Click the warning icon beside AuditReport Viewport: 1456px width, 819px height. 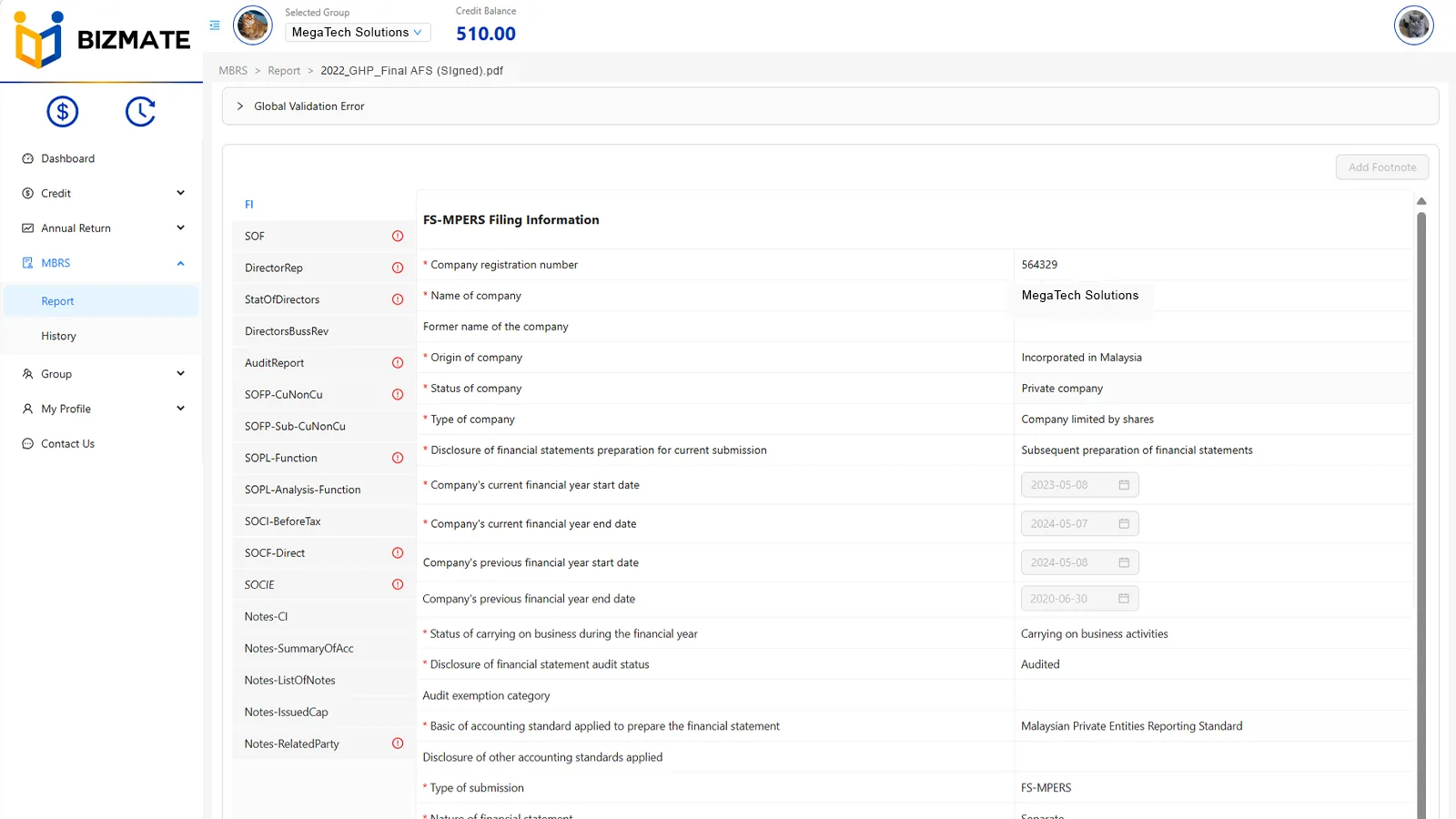point(398,363)
